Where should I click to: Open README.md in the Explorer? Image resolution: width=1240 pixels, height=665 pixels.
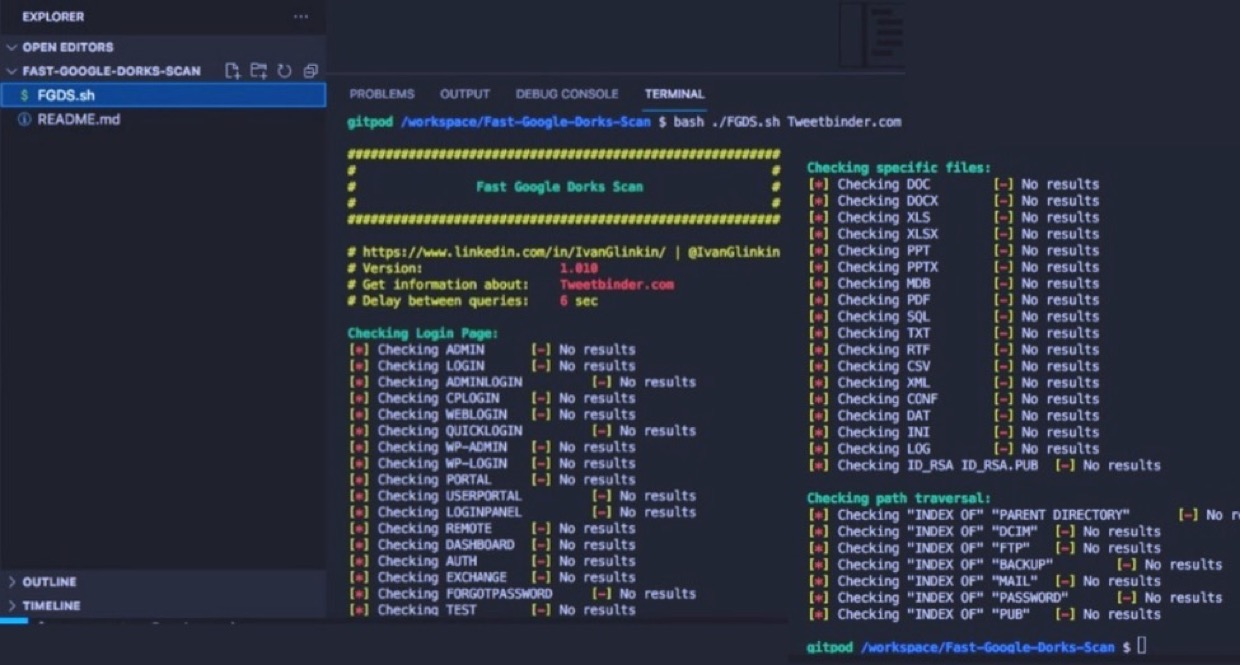coord(163,119)
